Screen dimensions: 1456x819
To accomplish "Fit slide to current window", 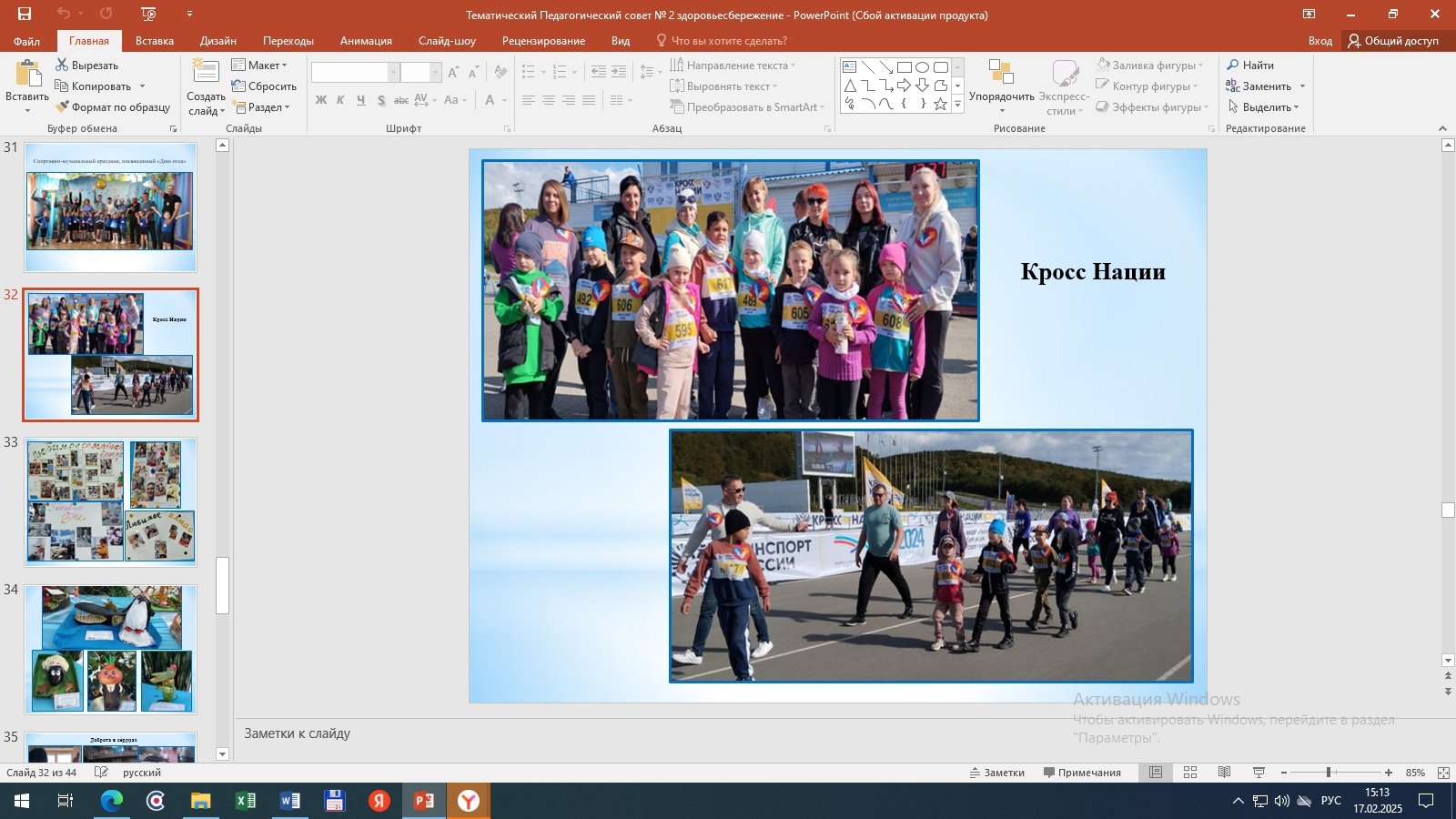I will [x=1443, y=773].
